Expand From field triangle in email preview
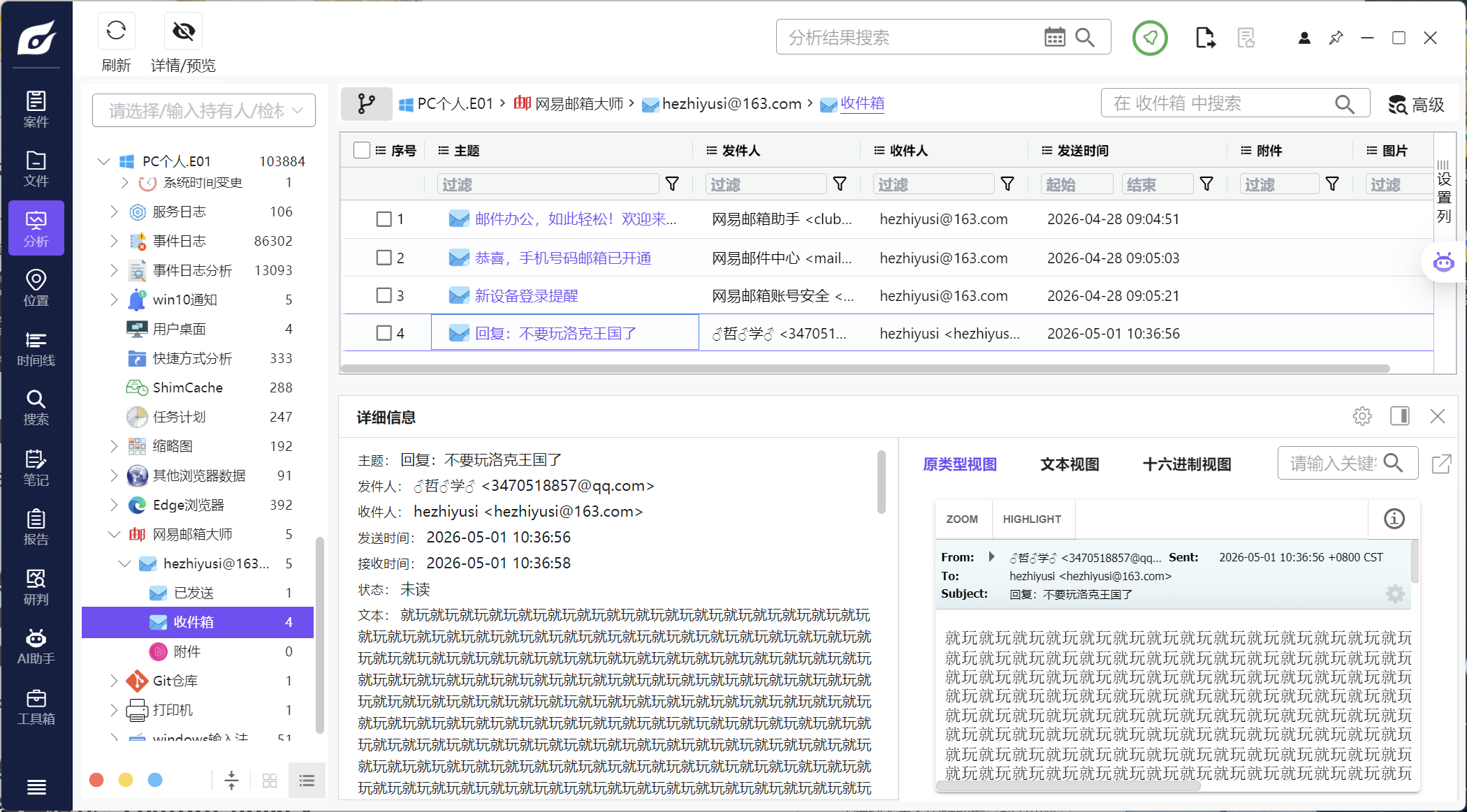 click(991, 557)
